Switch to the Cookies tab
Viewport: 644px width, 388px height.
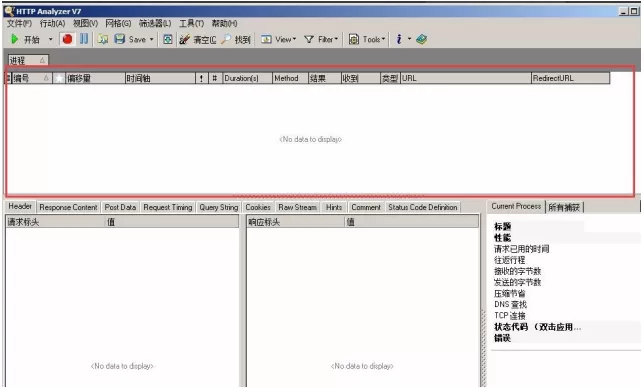coord(258,207)
